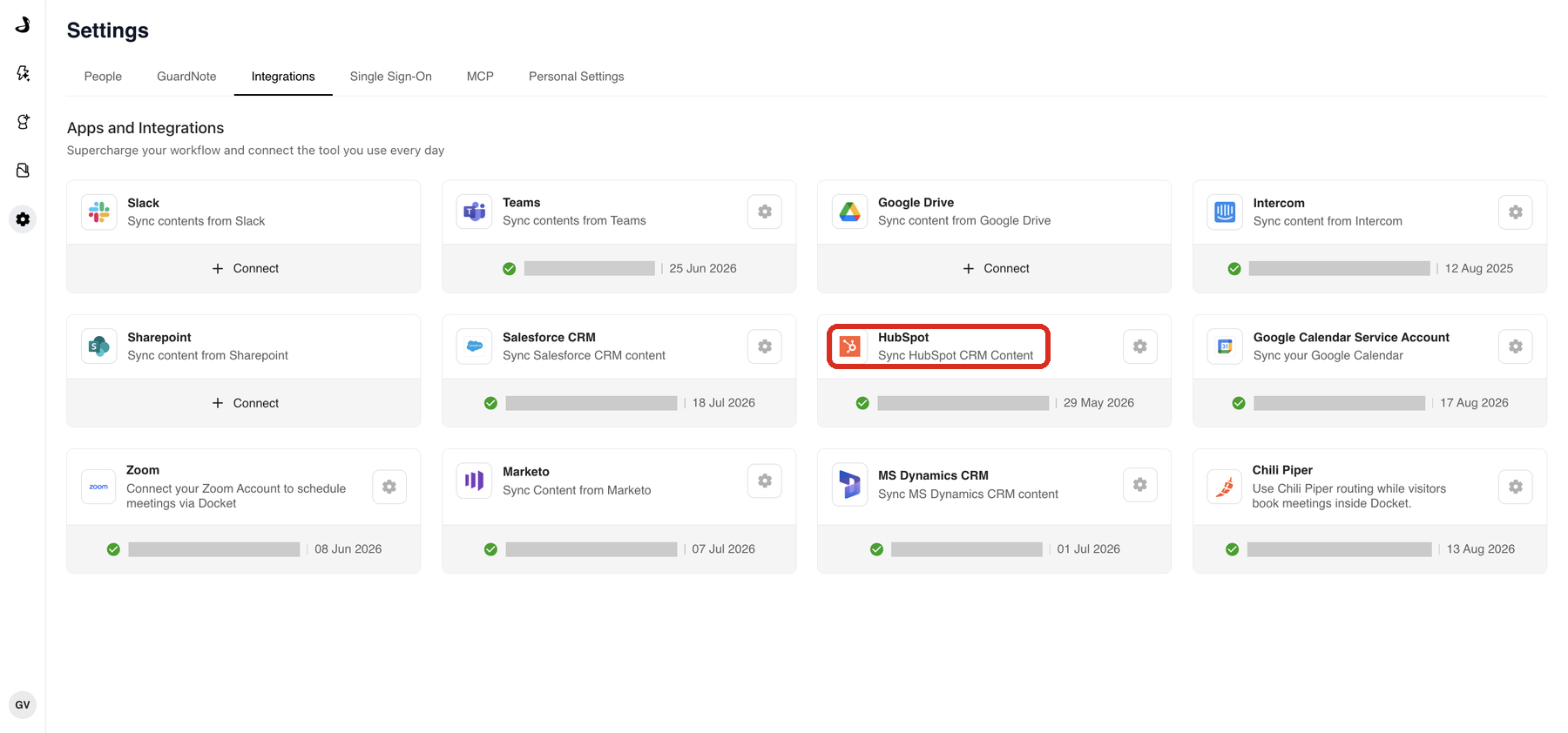Viewport: 1568px width, 733px height.
Task: Click the Intercom connected green checkmark
Action: [1234, 269]
